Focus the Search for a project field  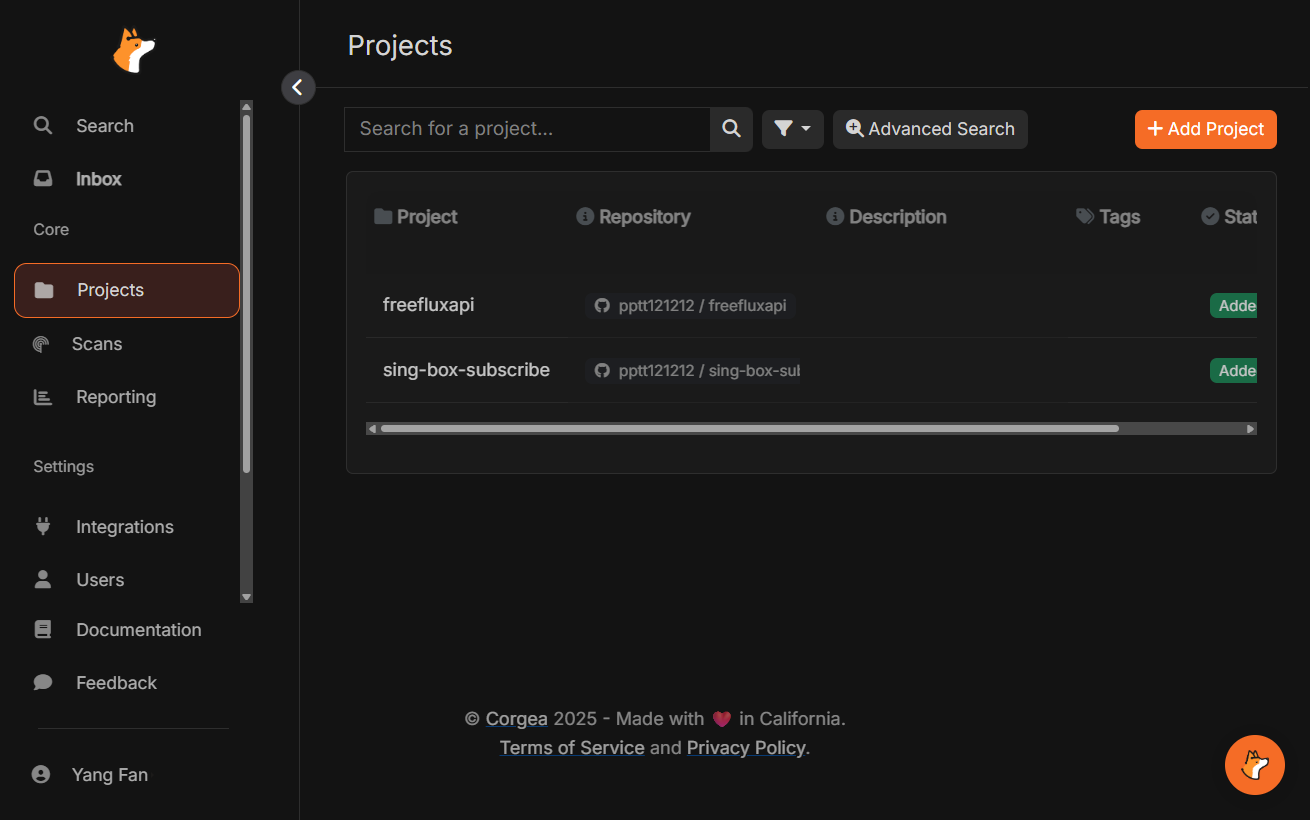coord(527,129)
